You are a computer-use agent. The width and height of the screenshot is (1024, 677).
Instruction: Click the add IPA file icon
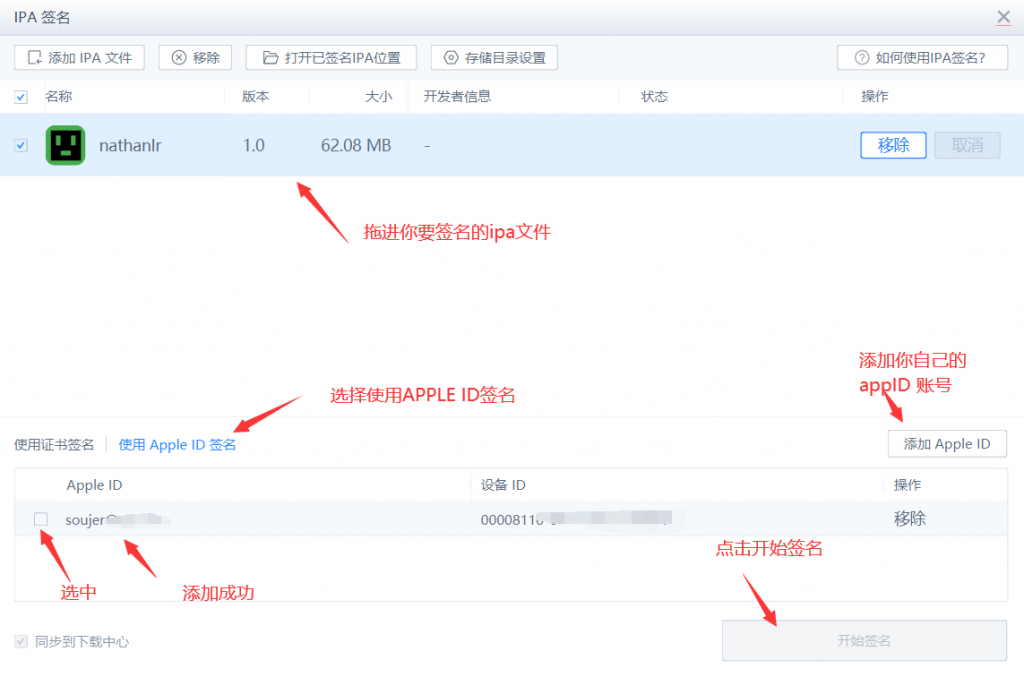[35, 58]
